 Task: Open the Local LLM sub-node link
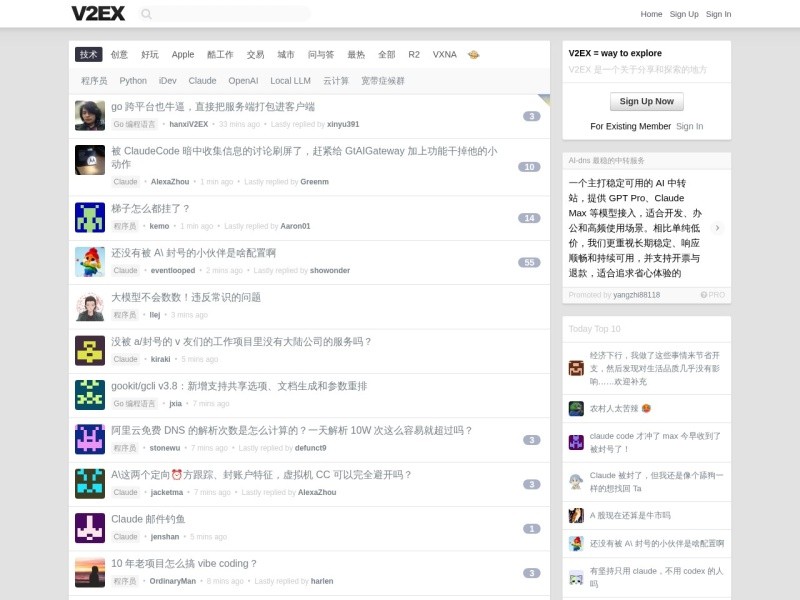pyautogui.click(x=290, y=81)
